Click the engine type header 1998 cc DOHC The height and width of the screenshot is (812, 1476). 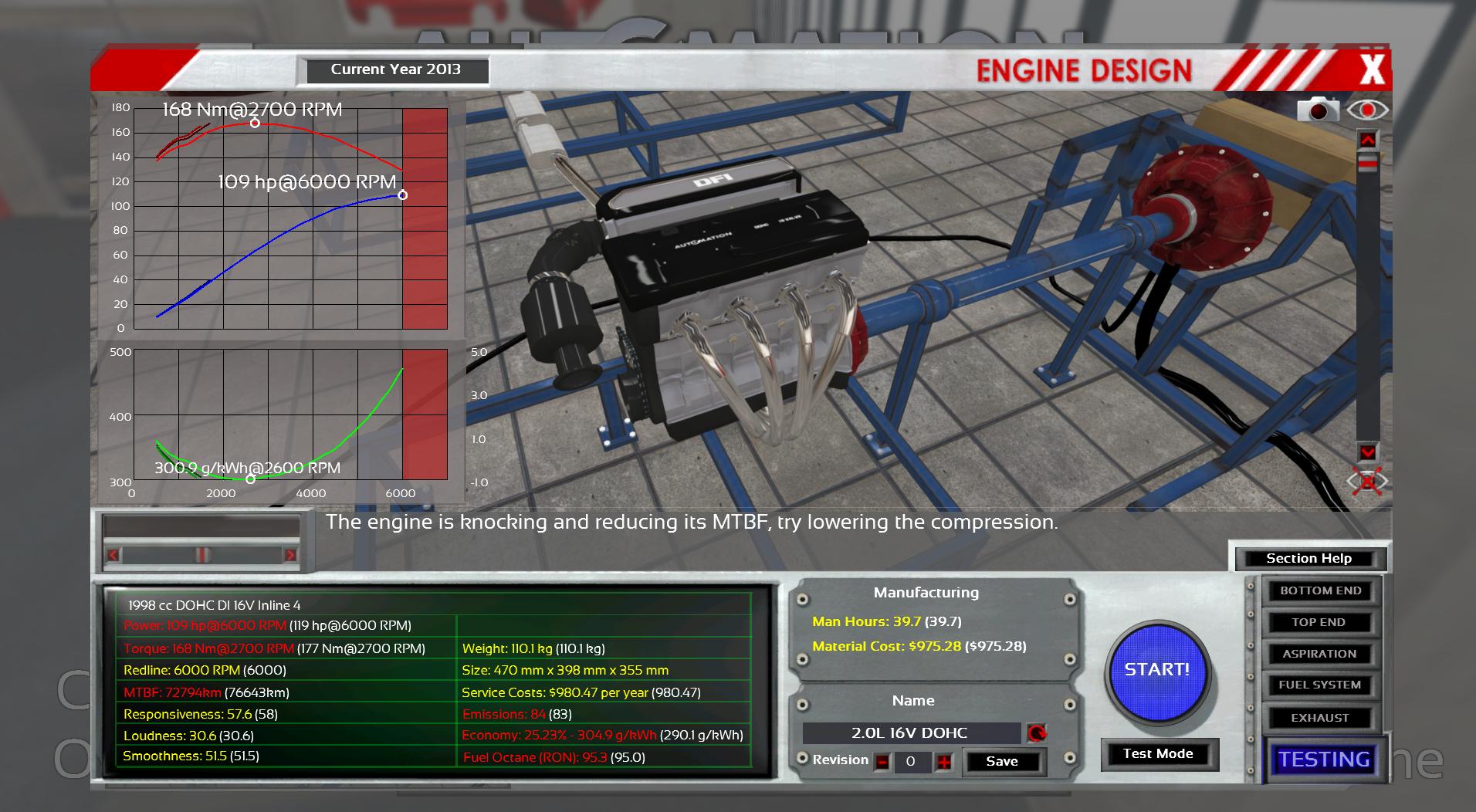pyautogui.click(x=215, y=605)
